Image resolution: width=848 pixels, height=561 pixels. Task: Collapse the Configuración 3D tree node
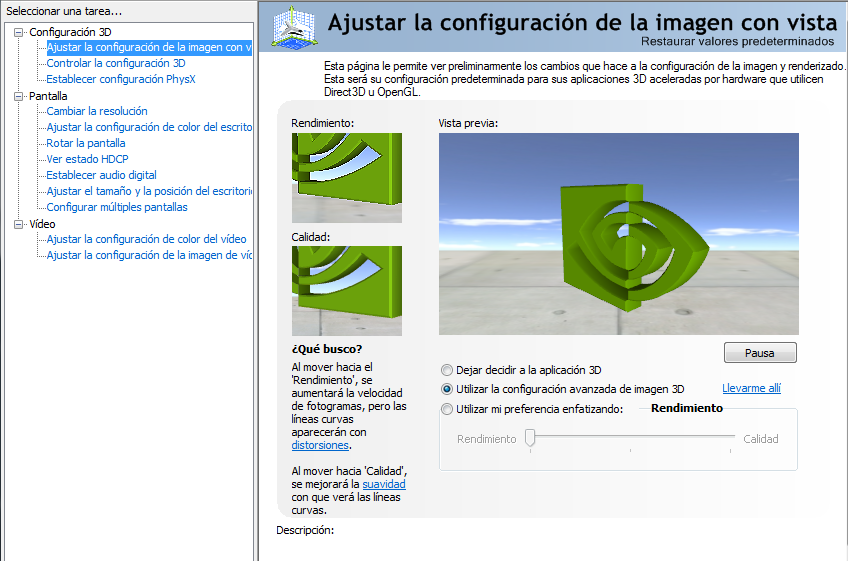(x=18, y=32)
